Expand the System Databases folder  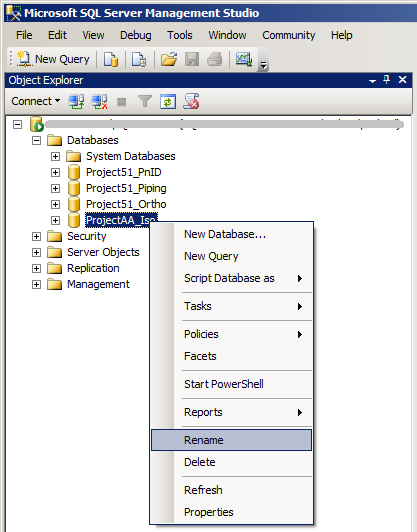pos(55,156)
